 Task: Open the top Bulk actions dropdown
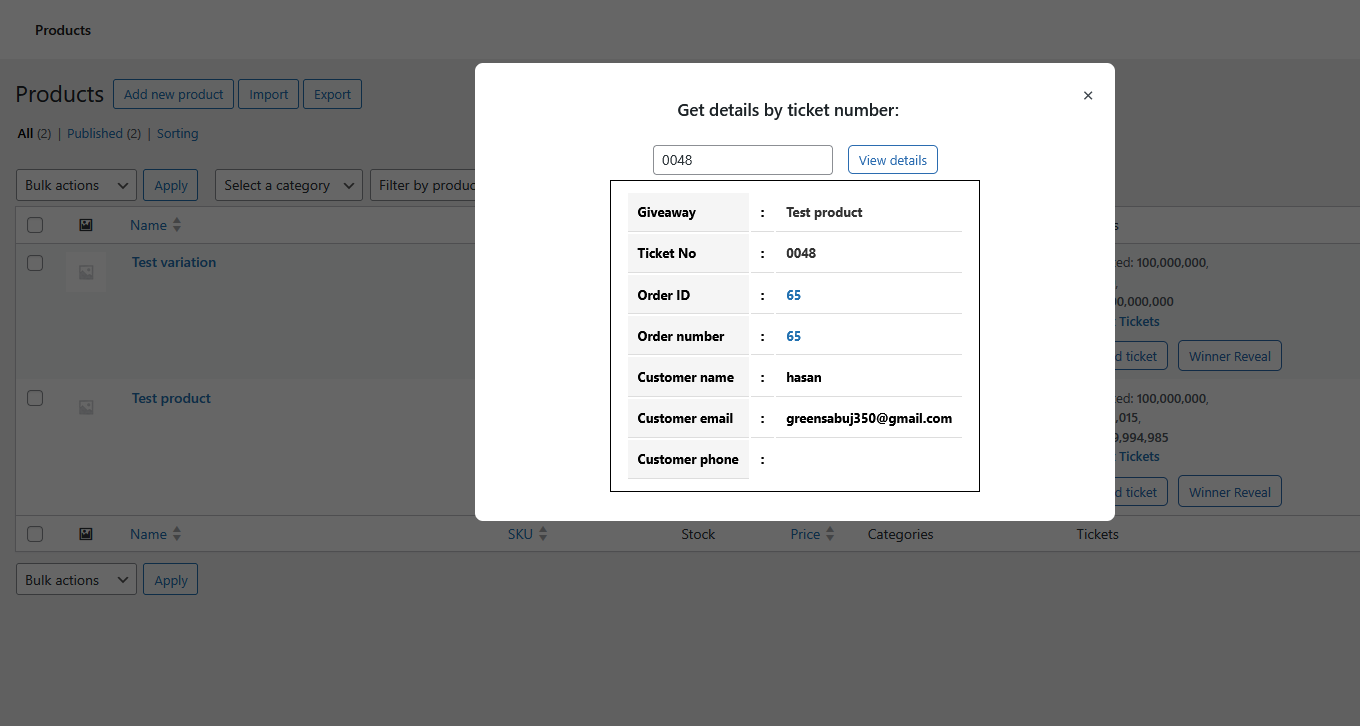click(76, 185)
